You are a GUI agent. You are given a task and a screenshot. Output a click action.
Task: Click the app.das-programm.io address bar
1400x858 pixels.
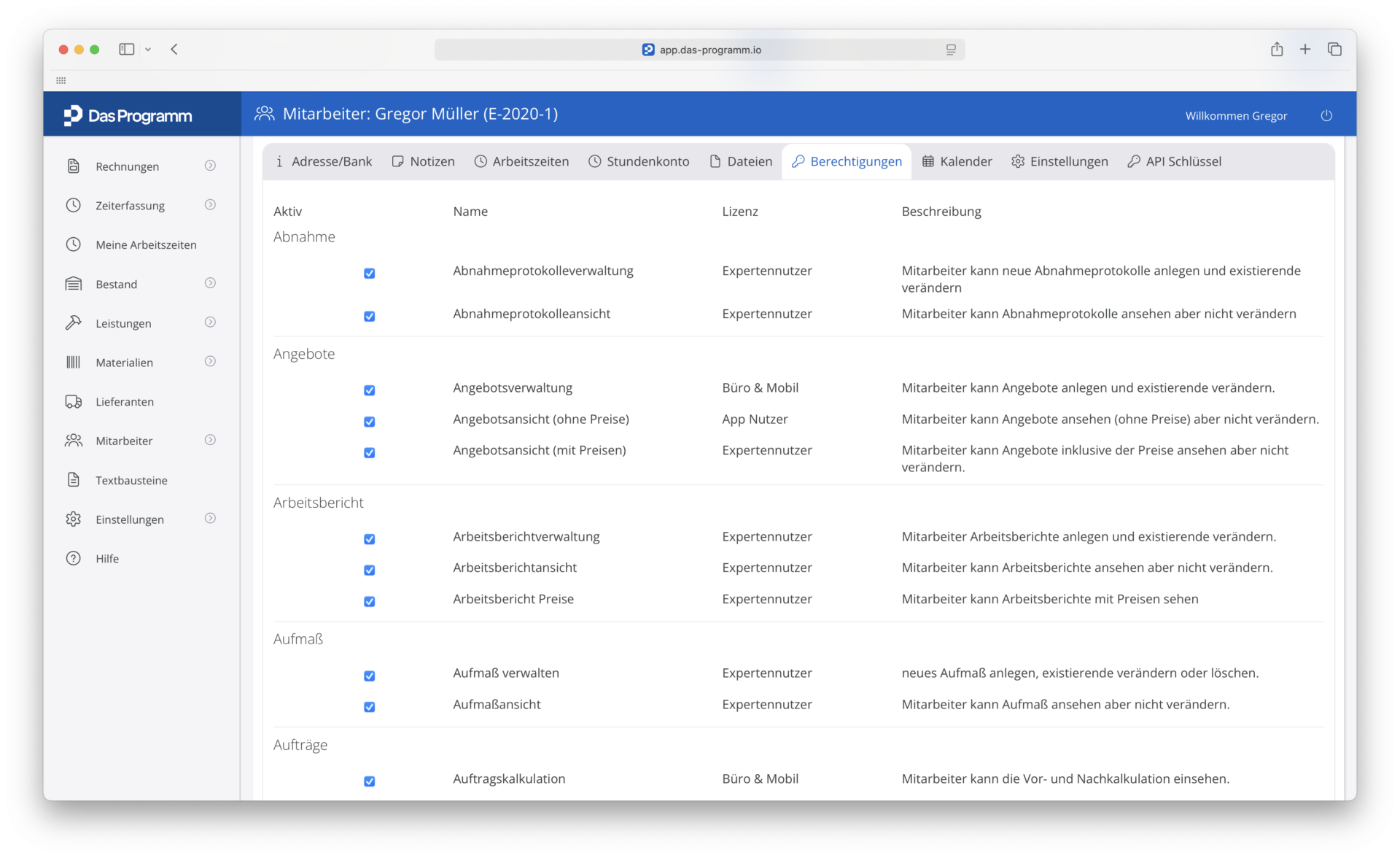pos(700,50)
